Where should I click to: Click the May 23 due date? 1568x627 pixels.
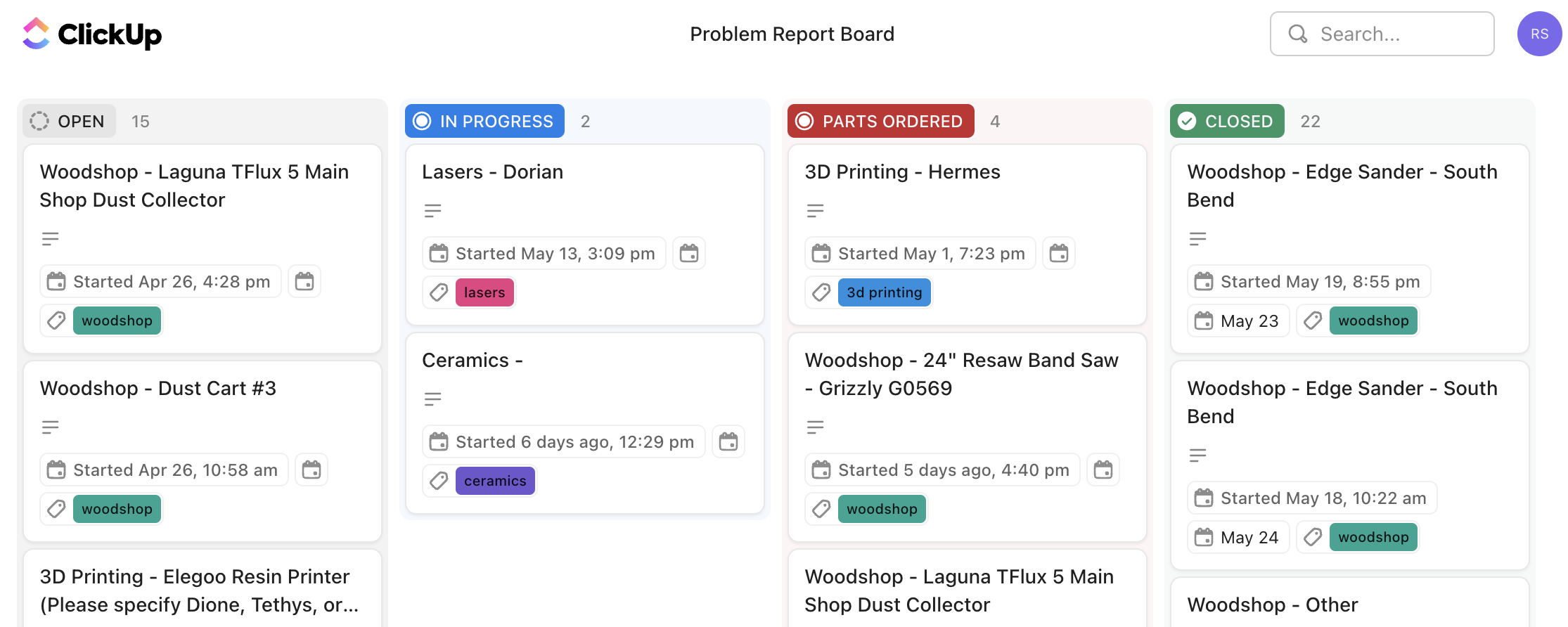(x=1238, y=321)
